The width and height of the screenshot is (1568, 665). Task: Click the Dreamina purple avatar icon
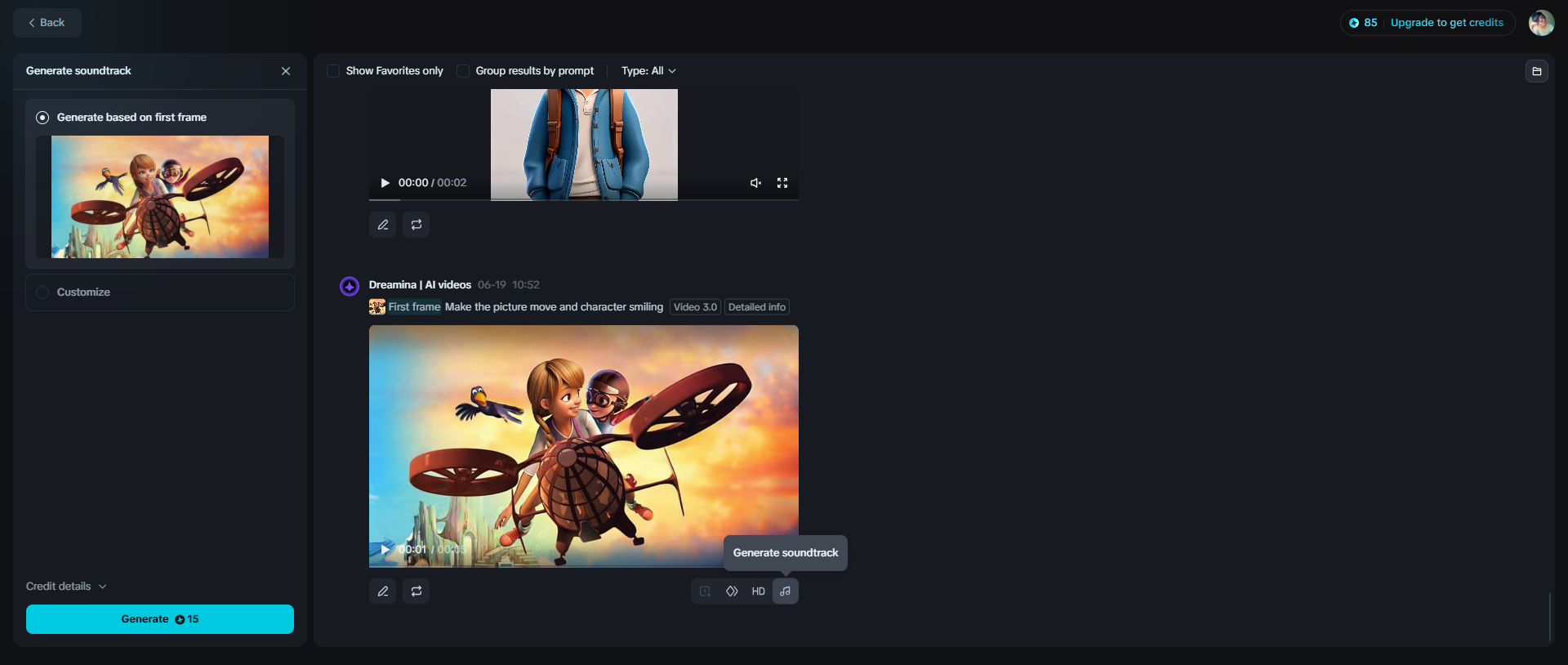tap(350, 286)
